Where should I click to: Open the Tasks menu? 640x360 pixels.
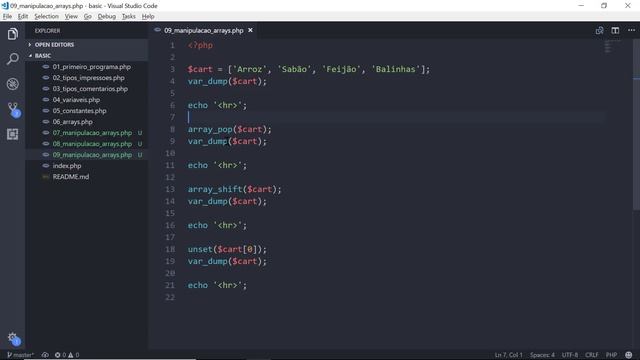pyautogui.click(x=129, y=16)
